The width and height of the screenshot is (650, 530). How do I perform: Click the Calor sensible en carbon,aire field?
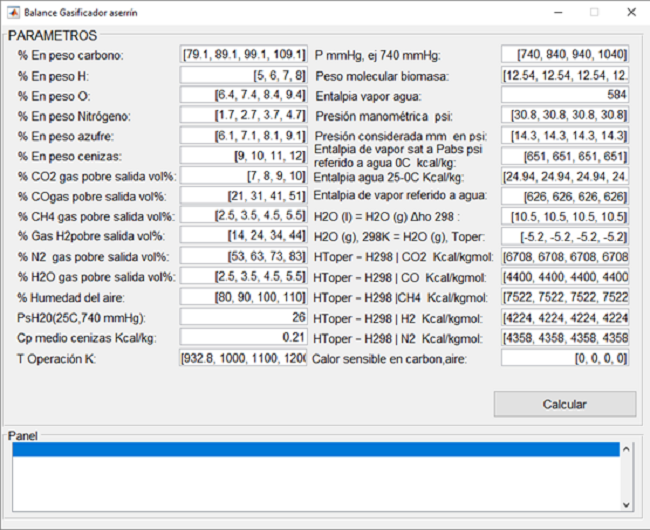tap(565, 358)
